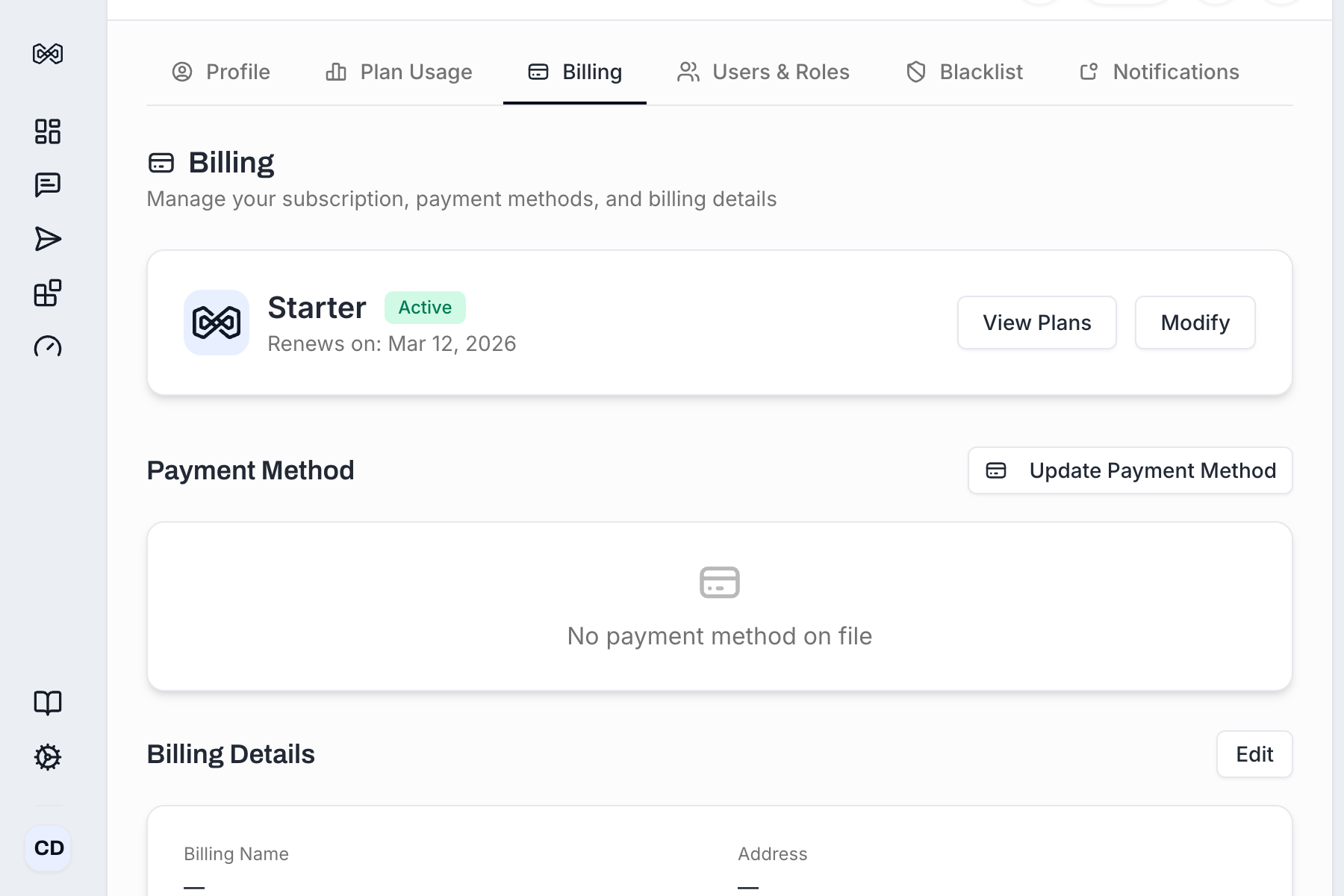Open the integrations blocks icon in the sidebar
The image size is (1344, 896).
[x=47, y=294]
